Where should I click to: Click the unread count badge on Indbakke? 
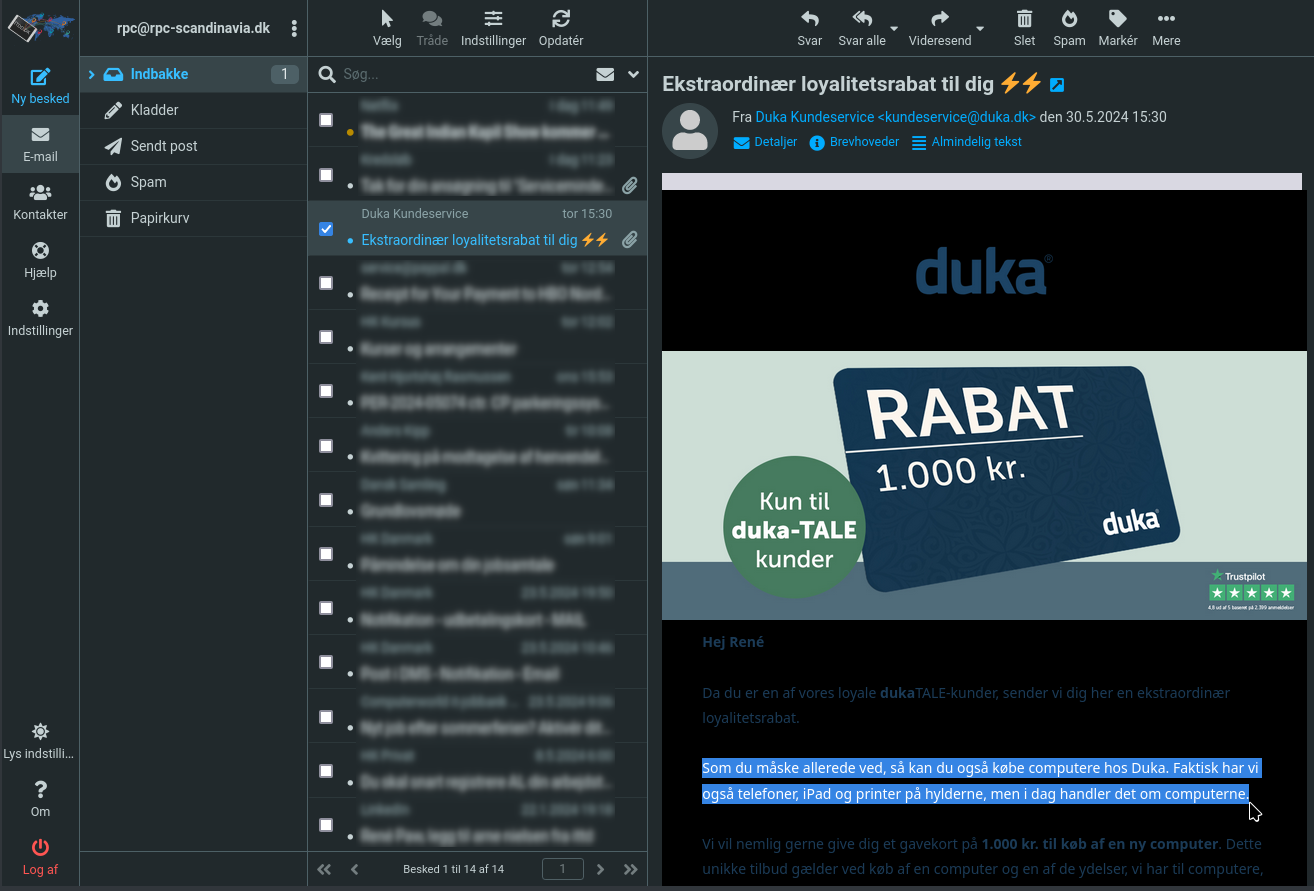284,74
